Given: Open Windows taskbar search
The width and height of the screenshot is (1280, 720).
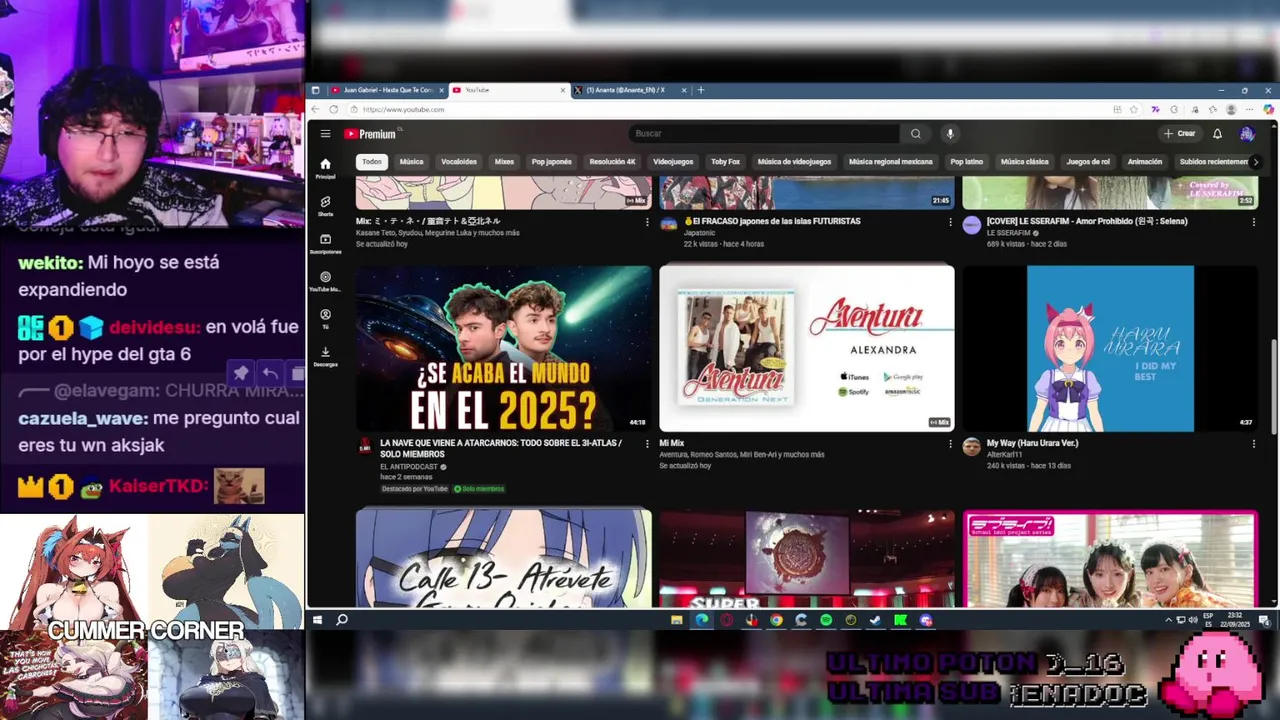Looking at the screenshot, I should pyautogui.click(x=342, y=620).
